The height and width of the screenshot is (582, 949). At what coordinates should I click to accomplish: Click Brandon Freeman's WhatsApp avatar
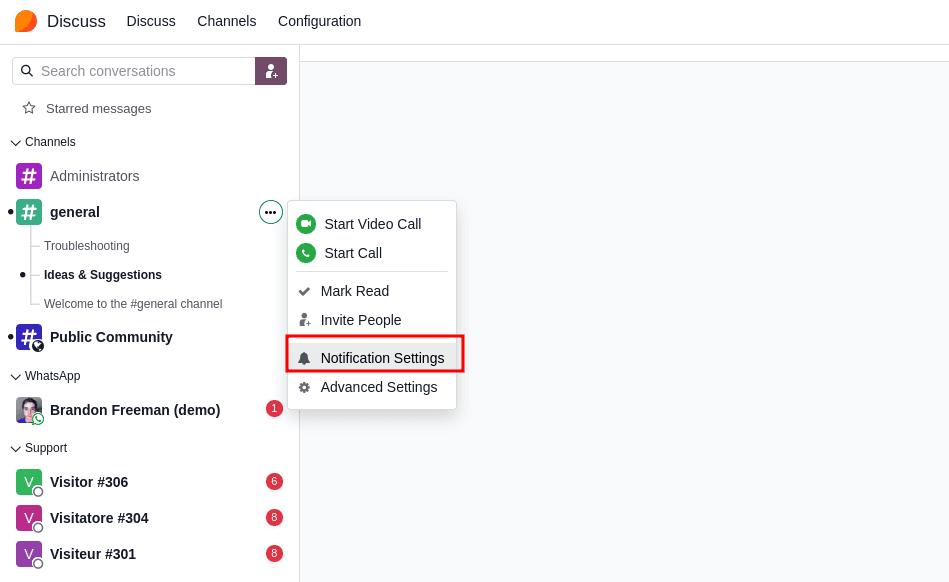pyautogui.click(x=29, y=410)
